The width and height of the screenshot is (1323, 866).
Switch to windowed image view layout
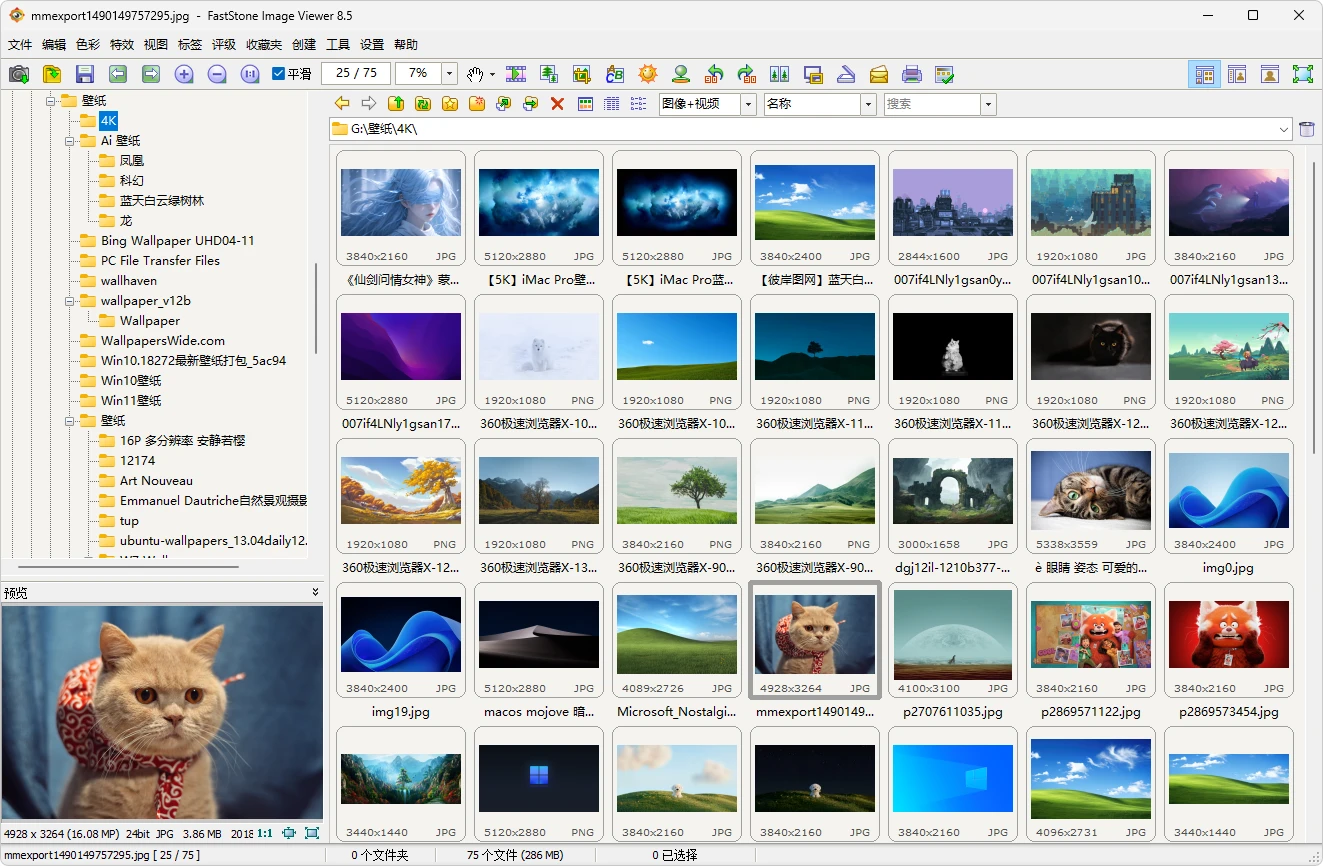[1237, 74]
